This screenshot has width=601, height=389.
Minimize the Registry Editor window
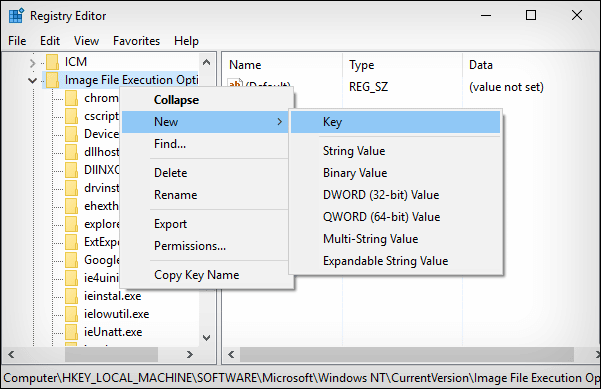486,16
